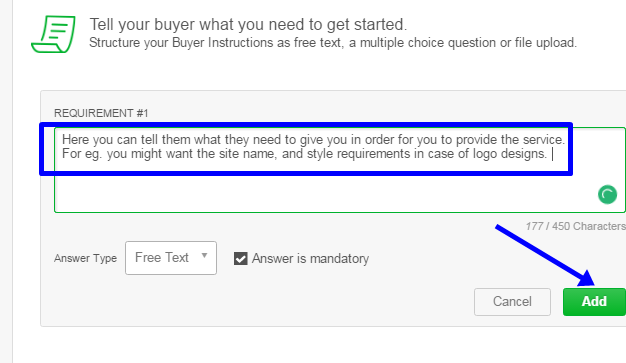Click the 'Answer is mandatory' label text

coord(310,258)
